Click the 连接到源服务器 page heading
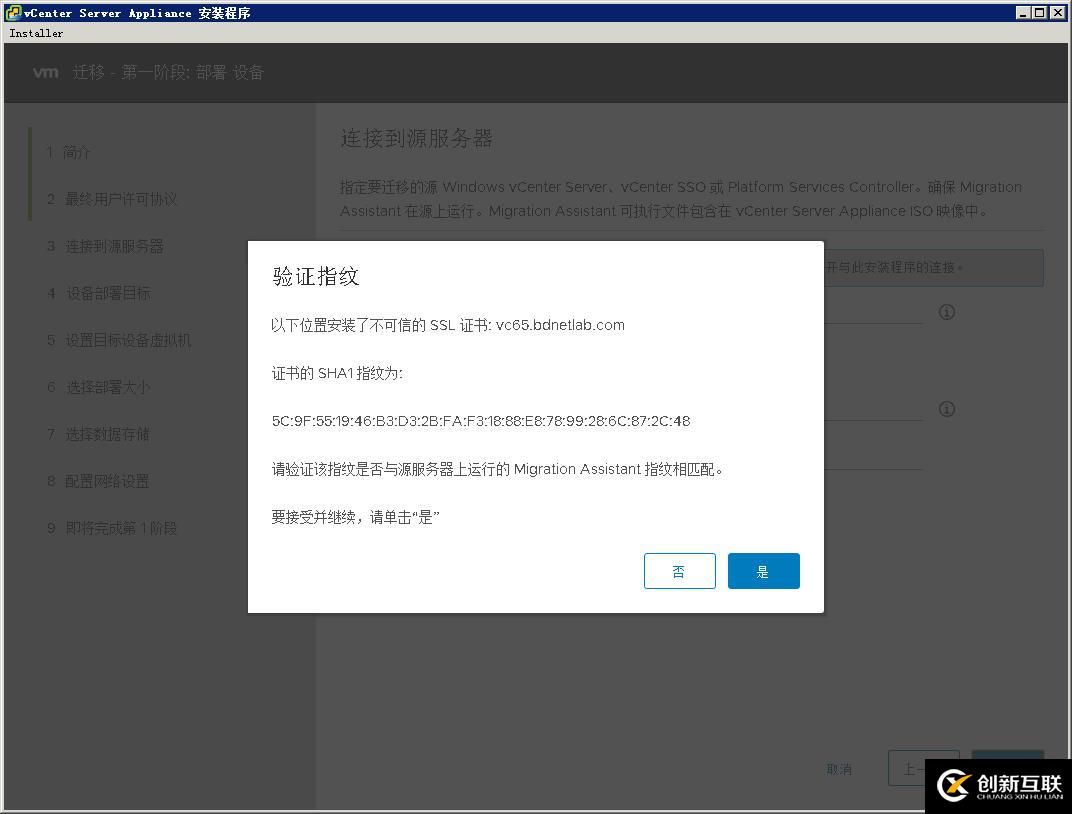 point(416,138)
